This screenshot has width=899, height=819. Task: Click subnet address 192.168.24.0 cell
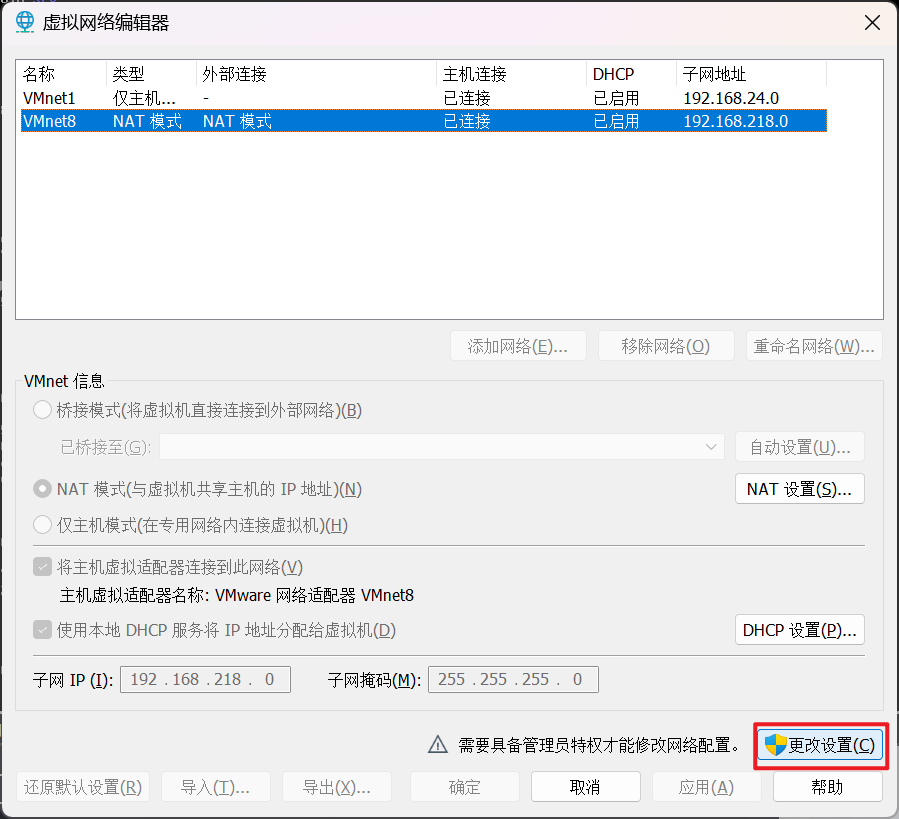(x=731, y=98)
